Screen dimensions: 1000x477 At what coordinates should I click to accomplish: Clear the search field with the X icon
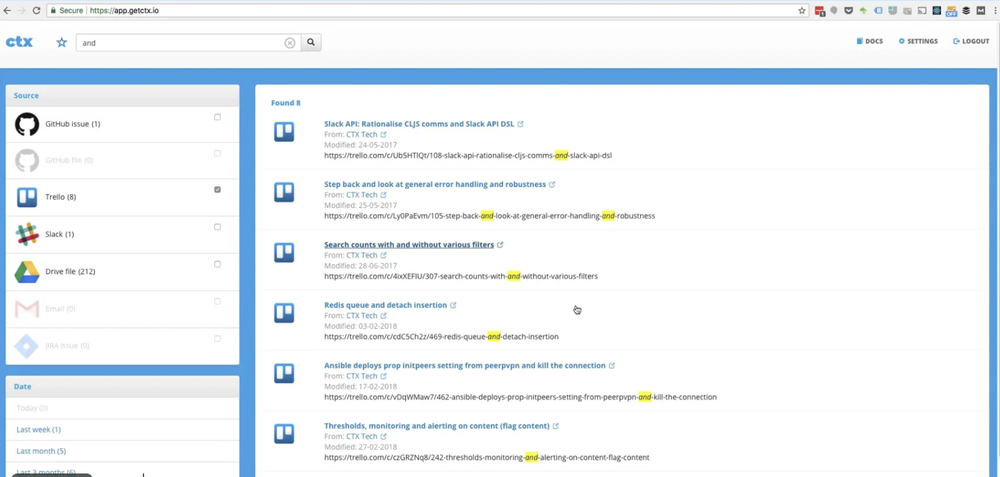tap(290, 43)
